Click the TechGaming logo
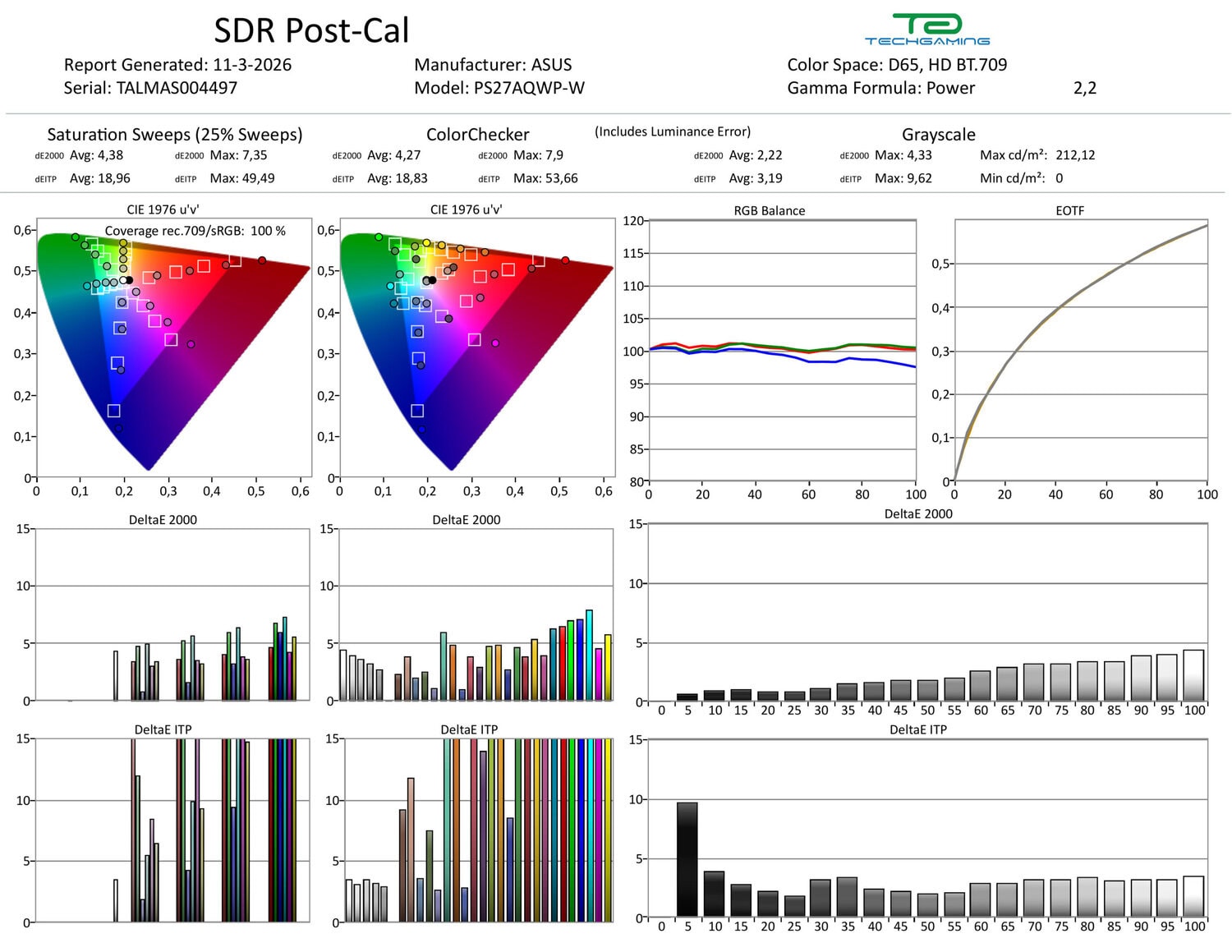 click(926, 30)
